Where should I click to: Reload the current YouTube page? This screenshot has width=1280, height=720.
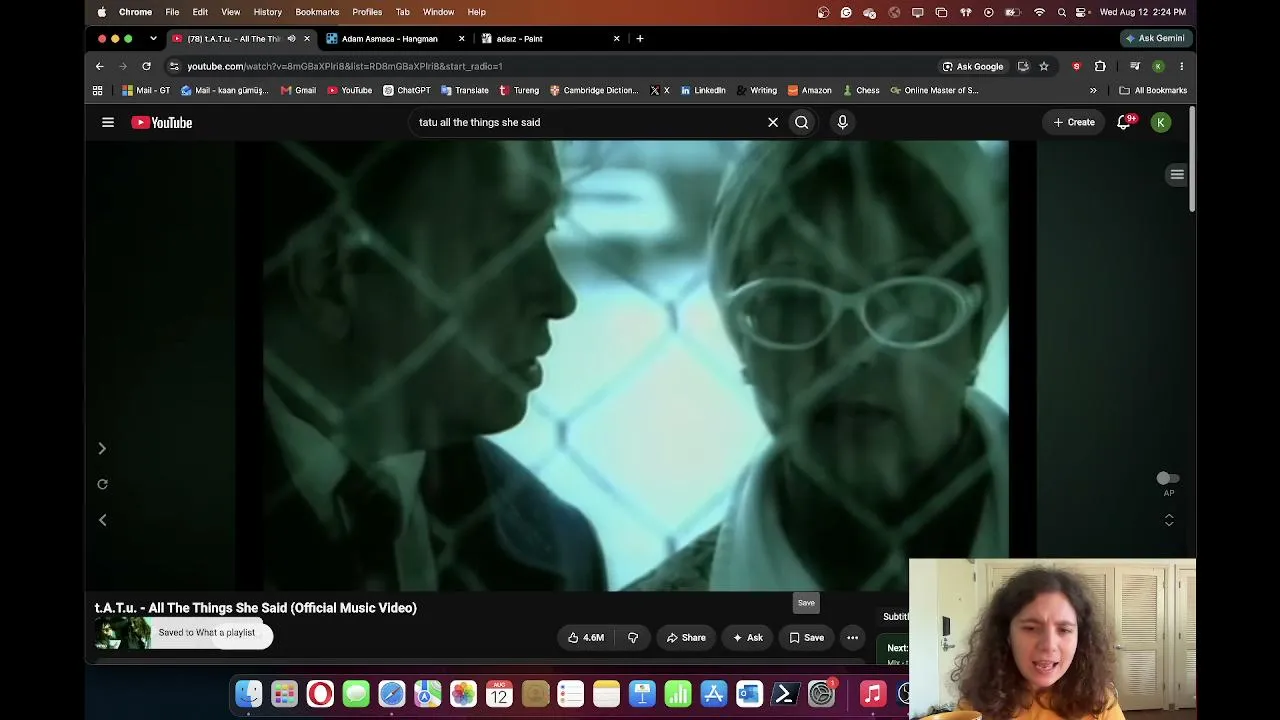click(146, 66)
